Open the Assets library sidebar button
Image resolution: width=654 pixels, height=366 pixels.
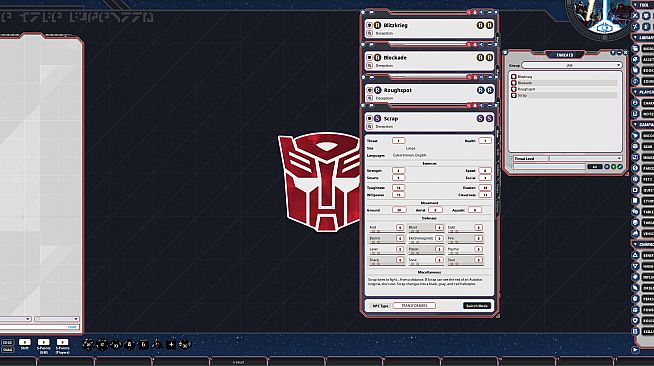[644, 60]
